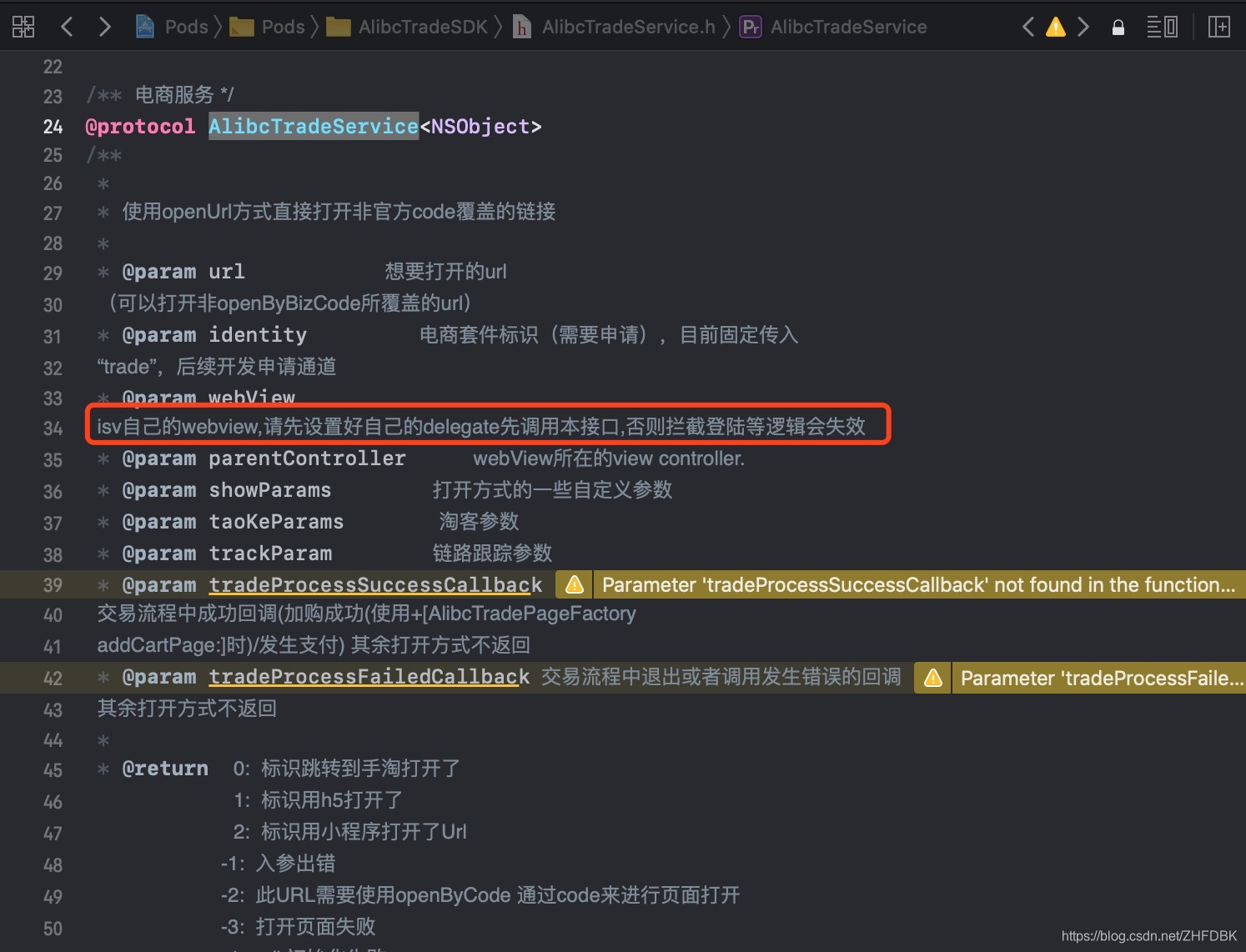
Task: Click the warning icon on line 42
Action: (932, 678)
